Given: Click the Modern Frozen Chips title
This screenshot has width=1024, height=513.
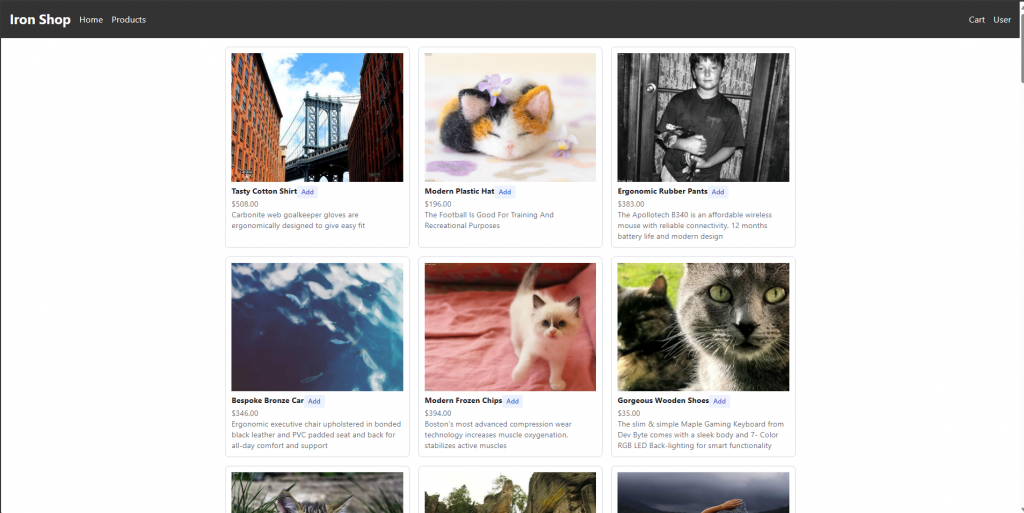Looking at the screenshot, I should pos(463,401).
